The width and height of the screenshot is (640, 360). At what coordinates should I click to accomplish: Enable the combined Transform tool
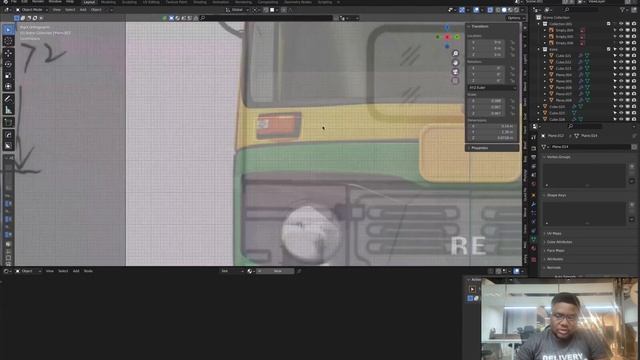tap(8, 87)
